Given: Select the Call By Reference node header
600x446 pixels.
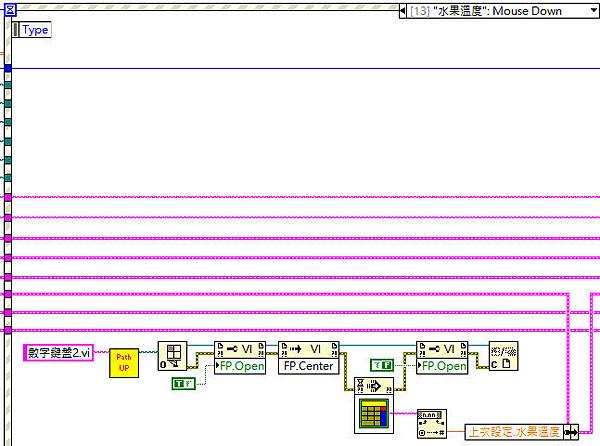Looking at the screenshot, I should tap(374, 386).
